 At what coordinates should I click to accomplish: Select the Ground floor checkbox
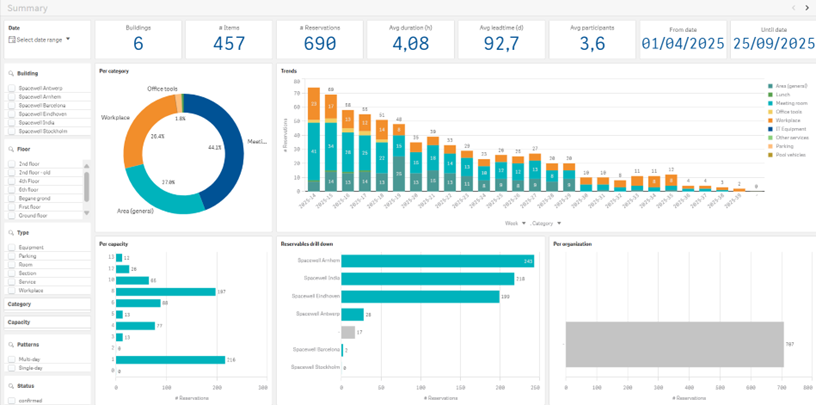coord(11,215)
